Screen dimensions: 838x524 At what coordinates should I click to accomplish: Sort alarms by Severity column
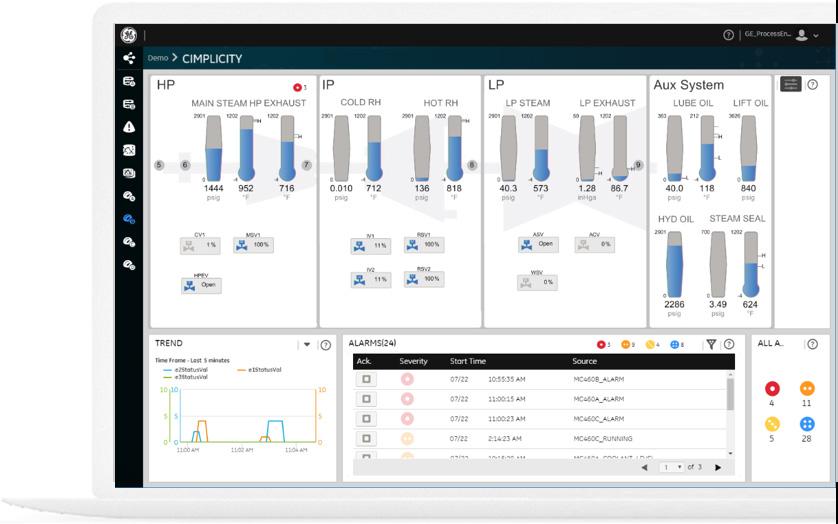click(413, 361)
